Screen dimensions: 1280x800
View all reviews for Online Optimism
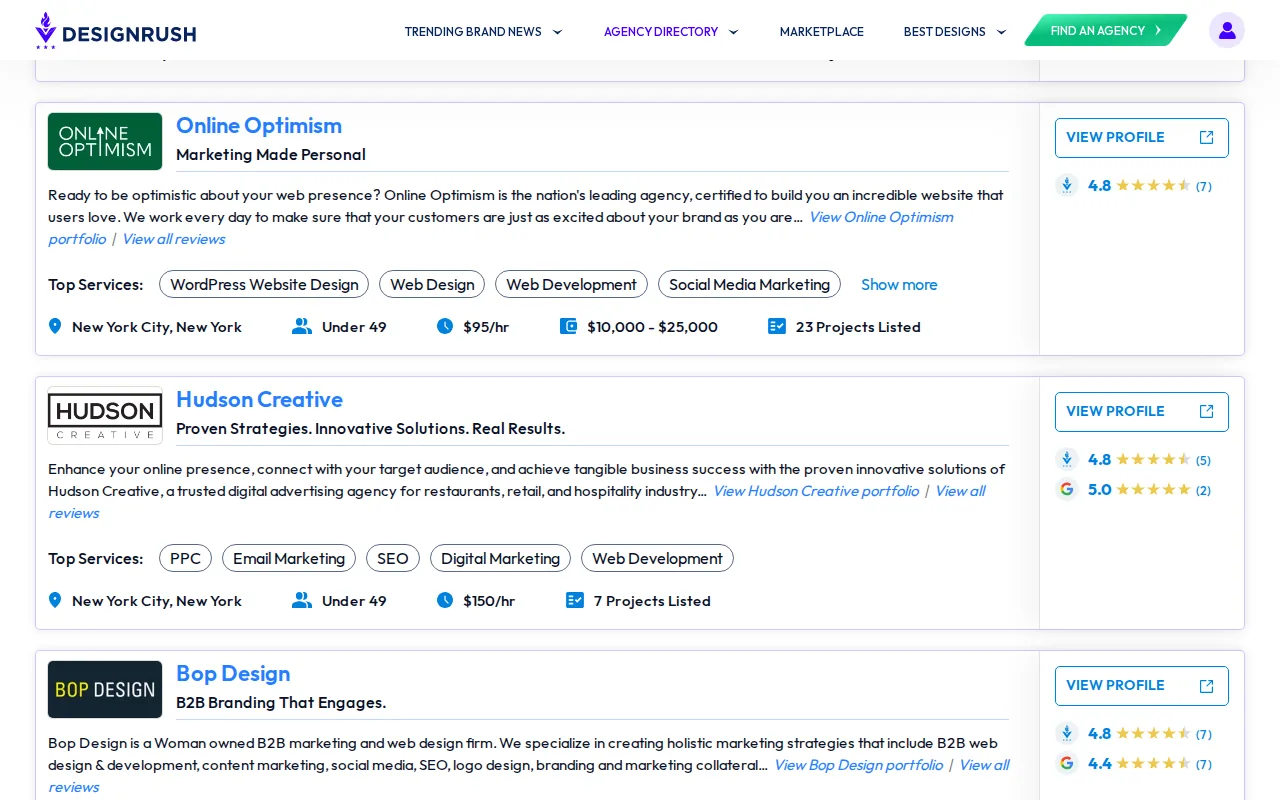pyautogui.click(x=174, y=239)
